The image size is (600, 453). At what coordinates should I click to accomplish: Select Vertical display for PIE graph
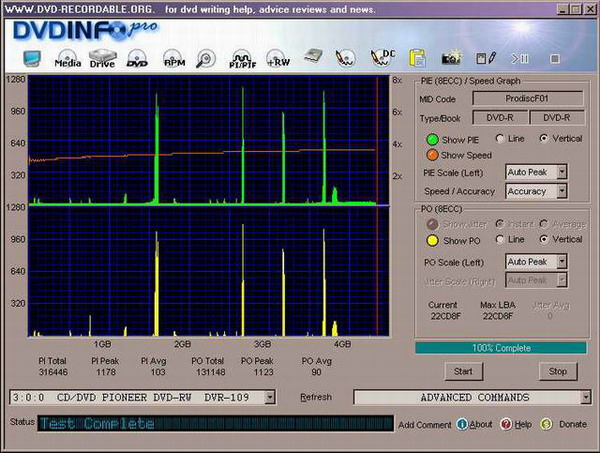point(543,139)
